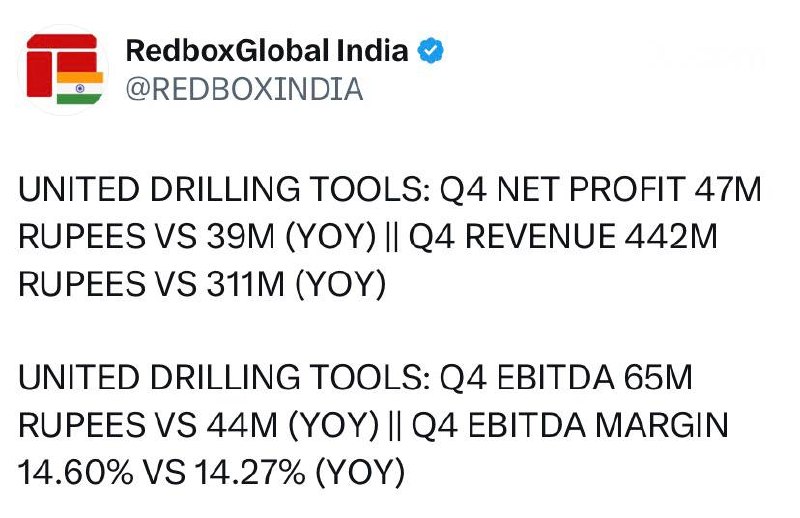Click the first paragraph about Q4 net profit
Screen dimensions: 800x518
click(390, 236)
